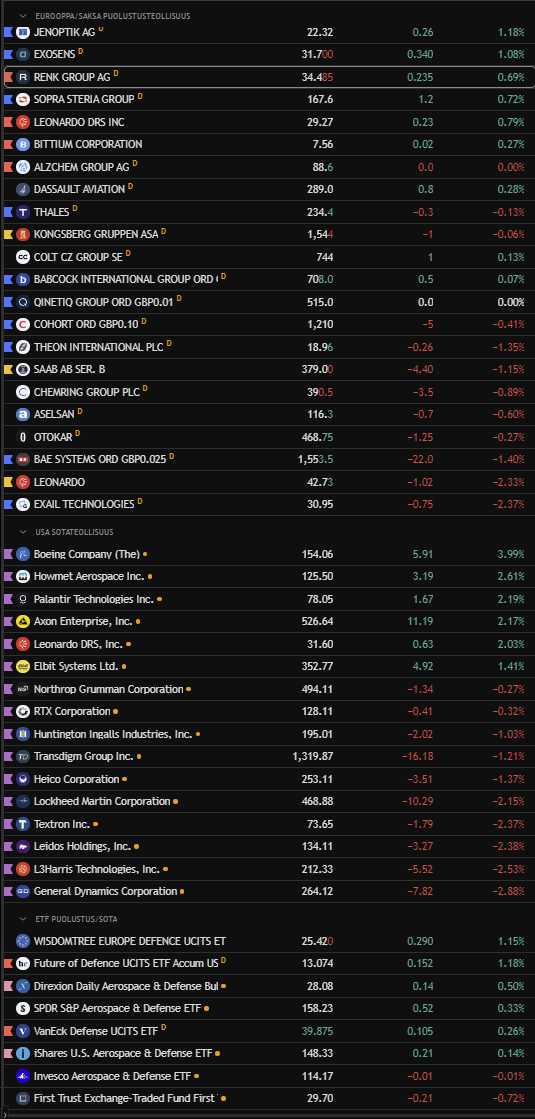Collapse the ETF PUOLUSTUS/SOTA section
Viewport: 535px width, 1119px height.
click(x=24, y=918)
